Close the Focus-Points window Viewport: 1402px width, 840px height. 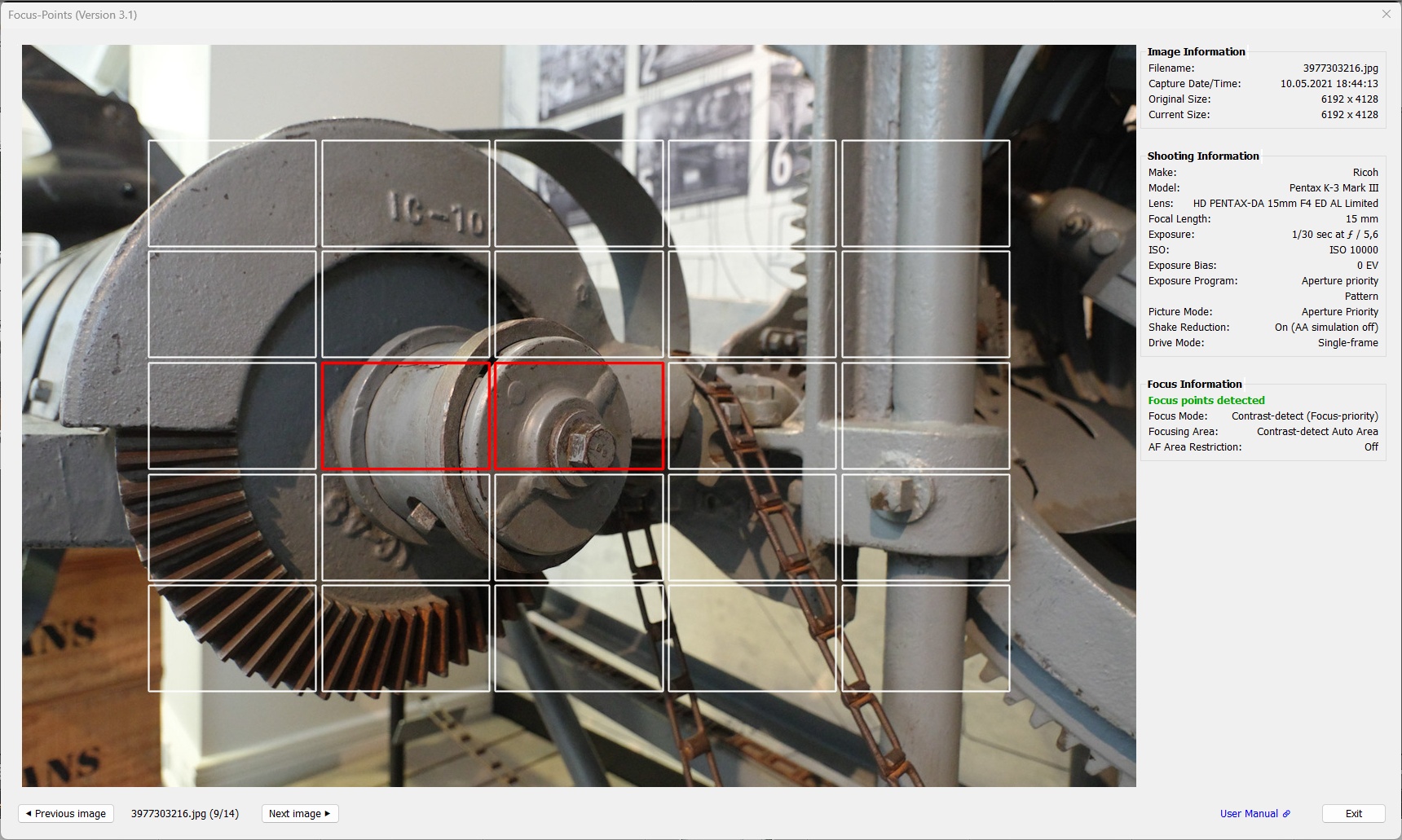pos(1386,14)
